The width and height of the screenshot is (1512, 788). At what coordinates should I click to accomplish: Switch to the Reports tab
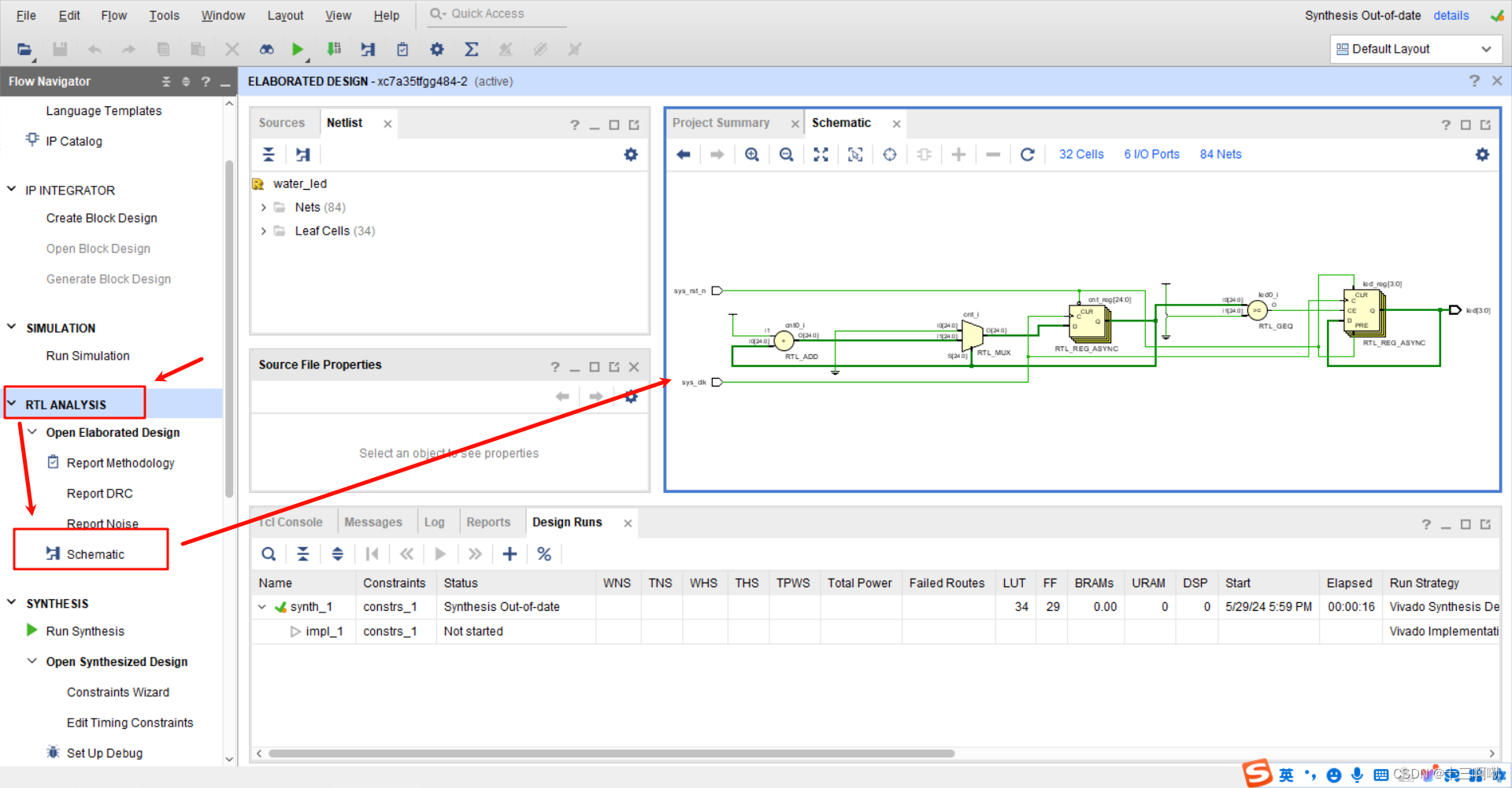coord(488,522)
